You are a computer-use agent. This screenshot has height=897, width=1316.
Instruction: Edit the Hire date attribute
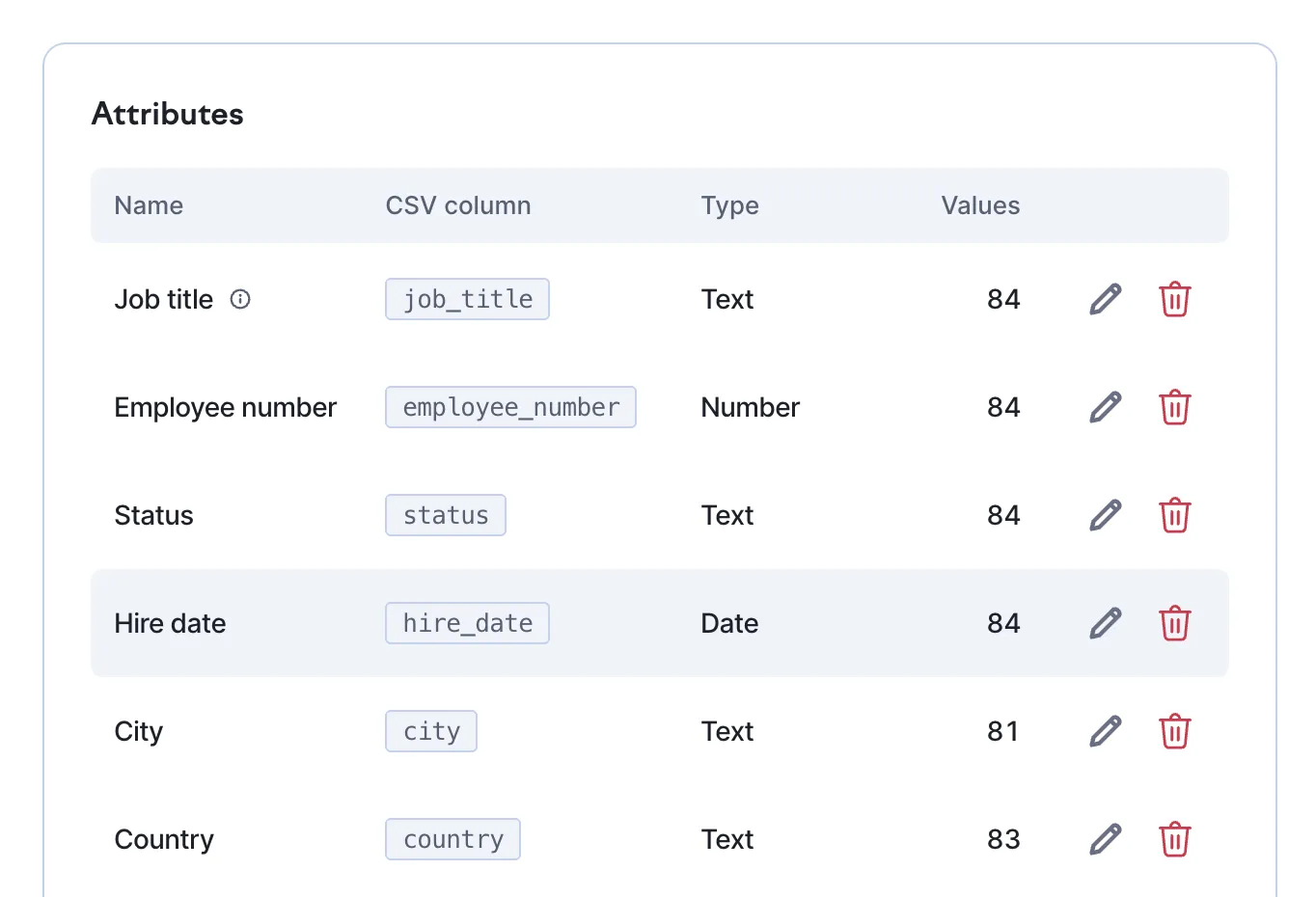1106,623
